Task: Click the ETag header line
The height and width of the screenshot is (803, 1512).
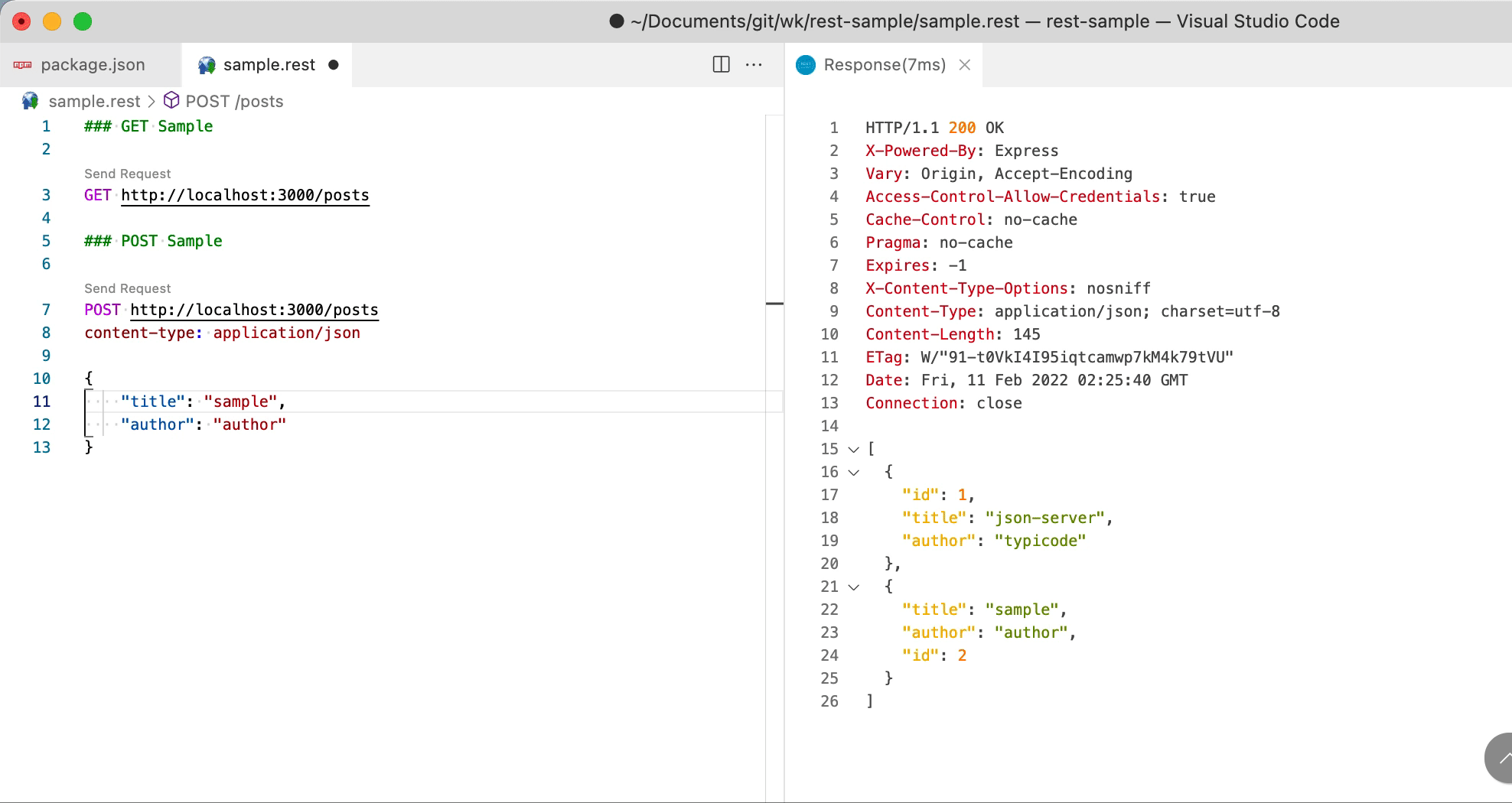Action: [x=1049, y=357]
